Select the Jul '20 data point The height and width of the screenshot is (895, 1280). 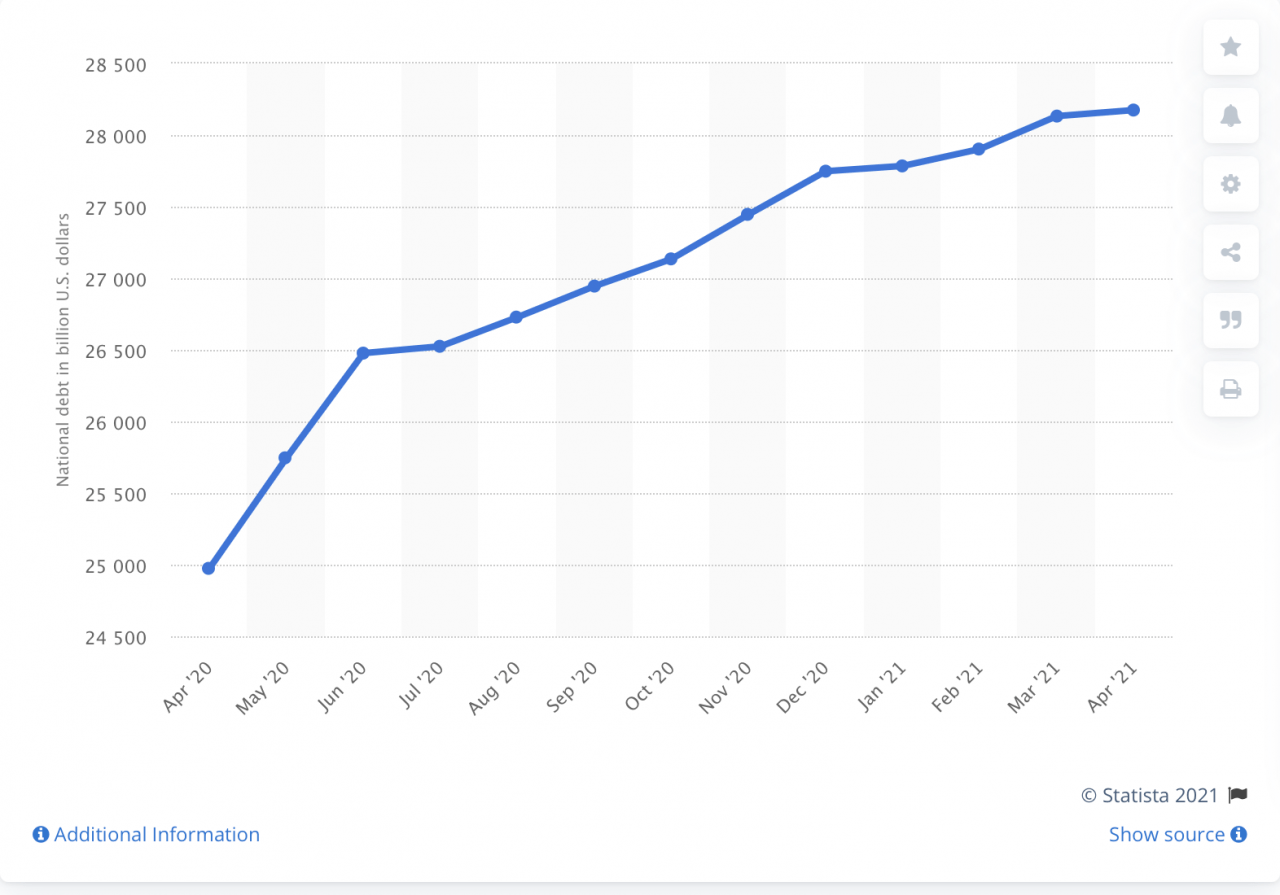(x=439, y=346)
